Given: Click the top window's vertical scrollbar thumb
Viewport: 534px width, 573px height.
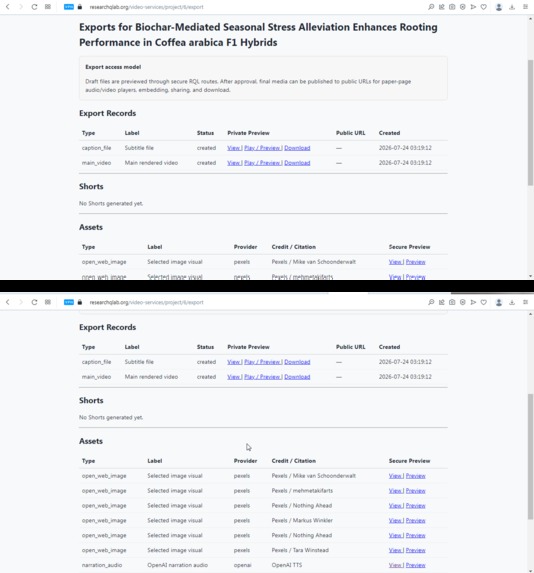Looking at the screenshot, I should point(530,123).
